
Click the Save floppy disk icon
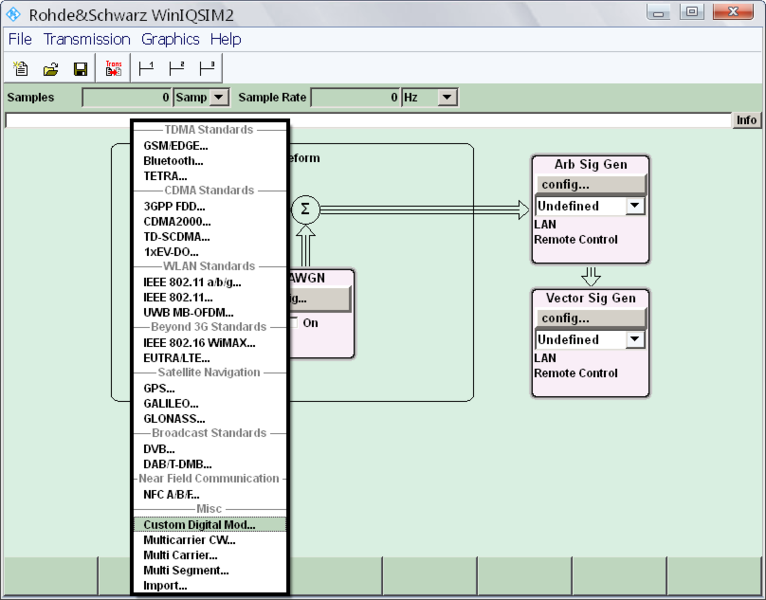(x=80, y=69)
